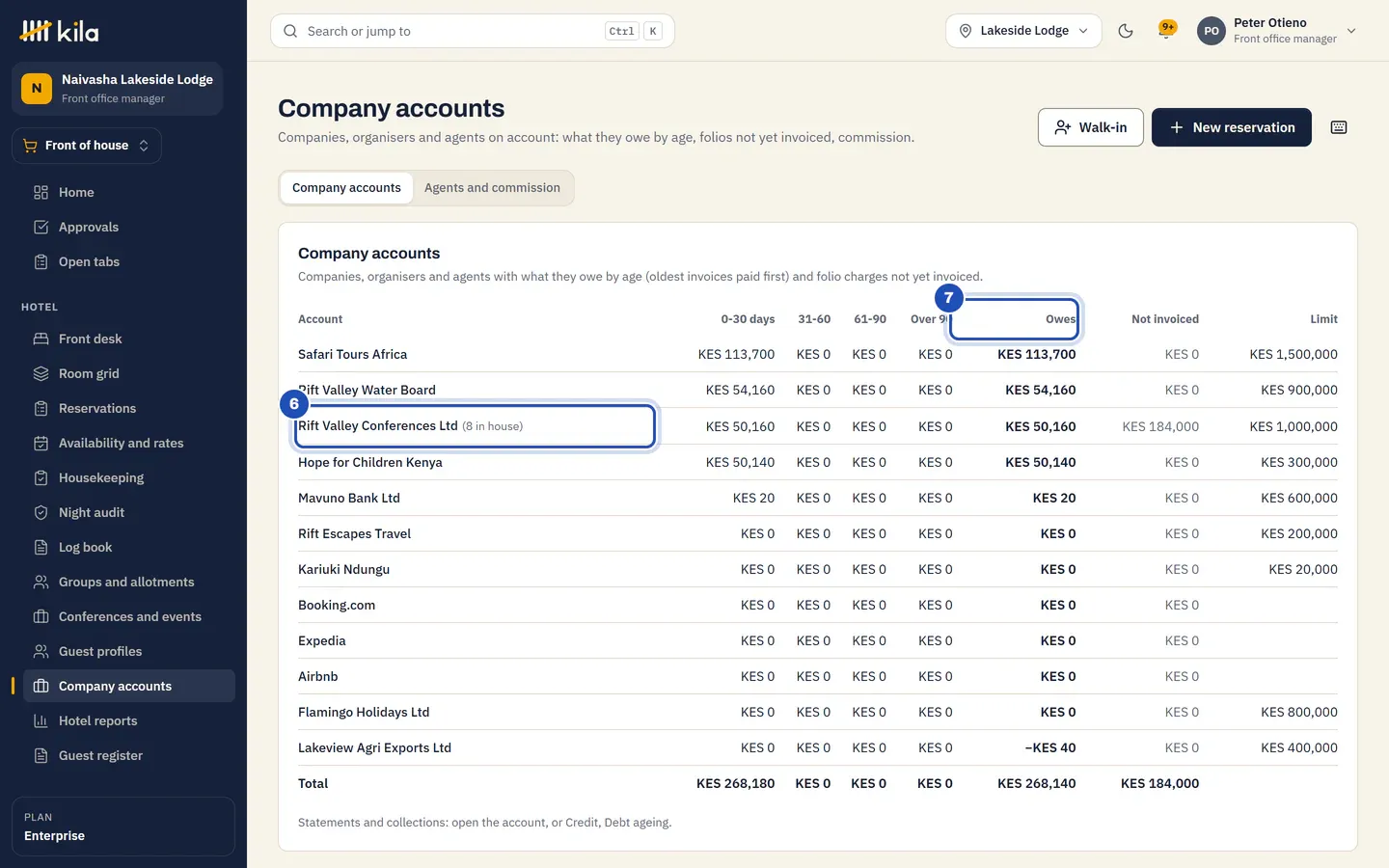
Task: Click the Kila logo
Action: (59, 31)
